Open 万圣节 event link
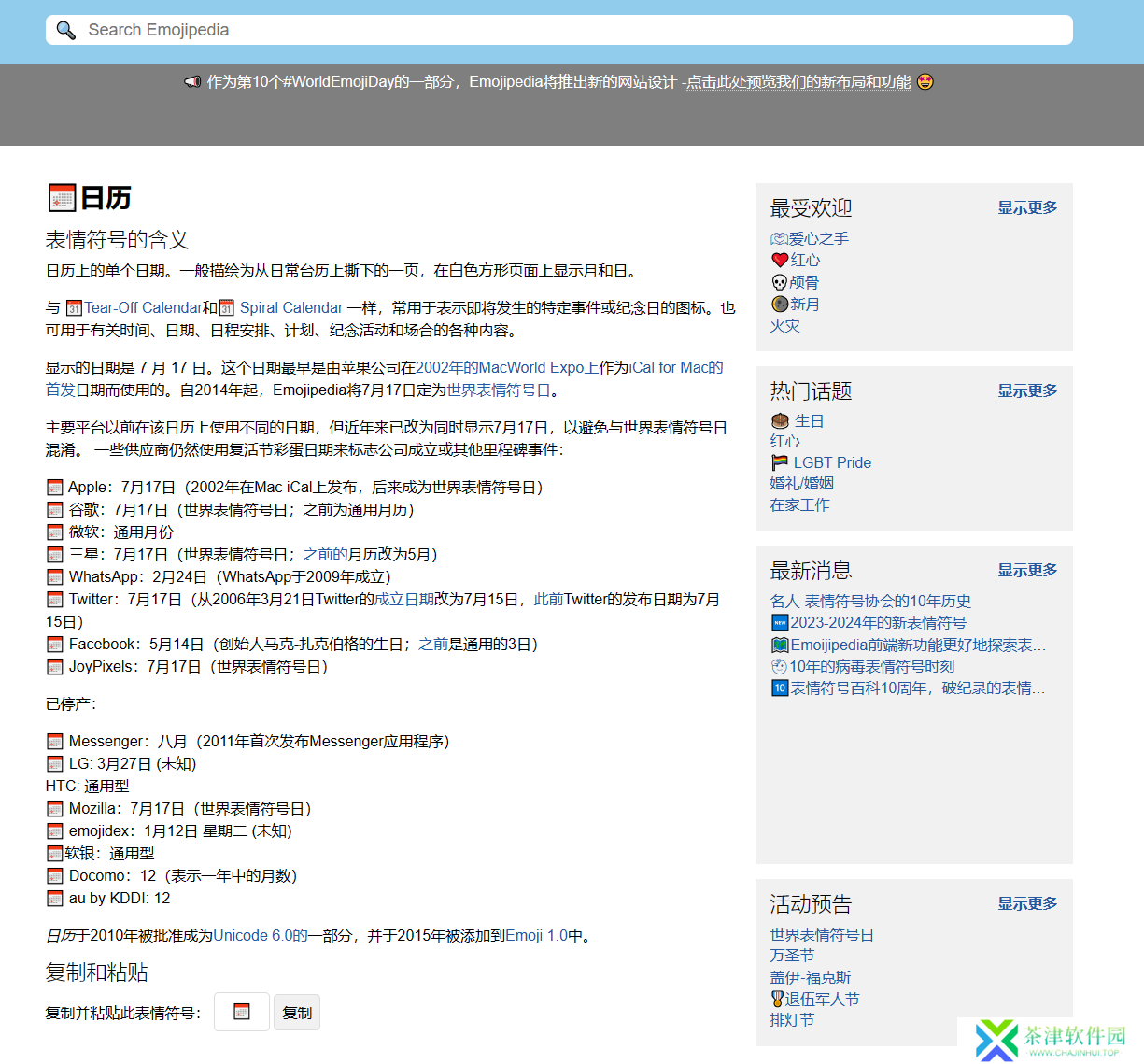The width and height of the screenshot is (1144, 1064). pos(793,956)
